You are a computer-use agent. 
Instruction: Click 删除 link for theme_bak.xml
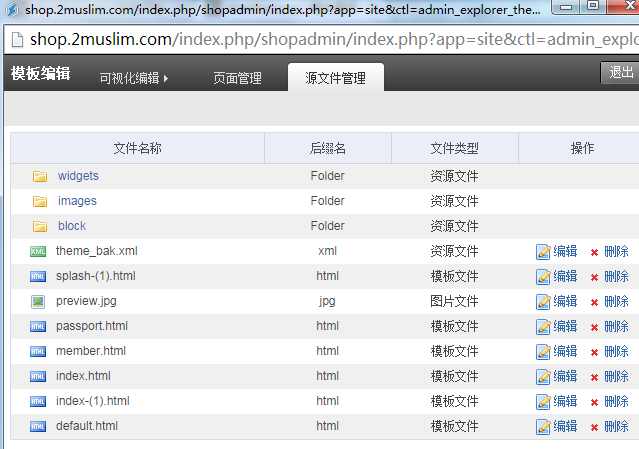coord(616,251)
